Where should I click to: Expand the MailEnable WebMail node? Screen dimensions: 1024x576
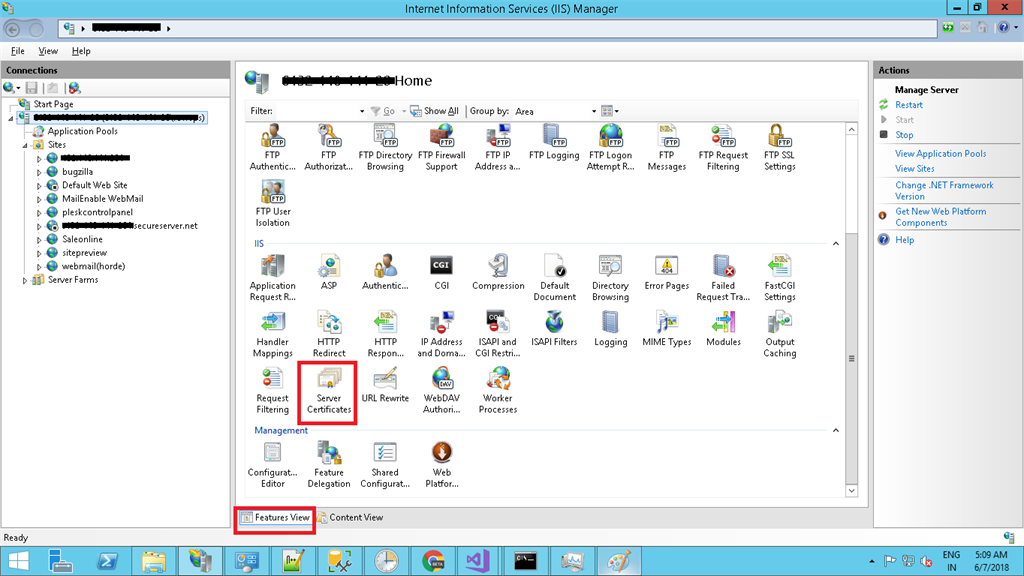(39, 199)
